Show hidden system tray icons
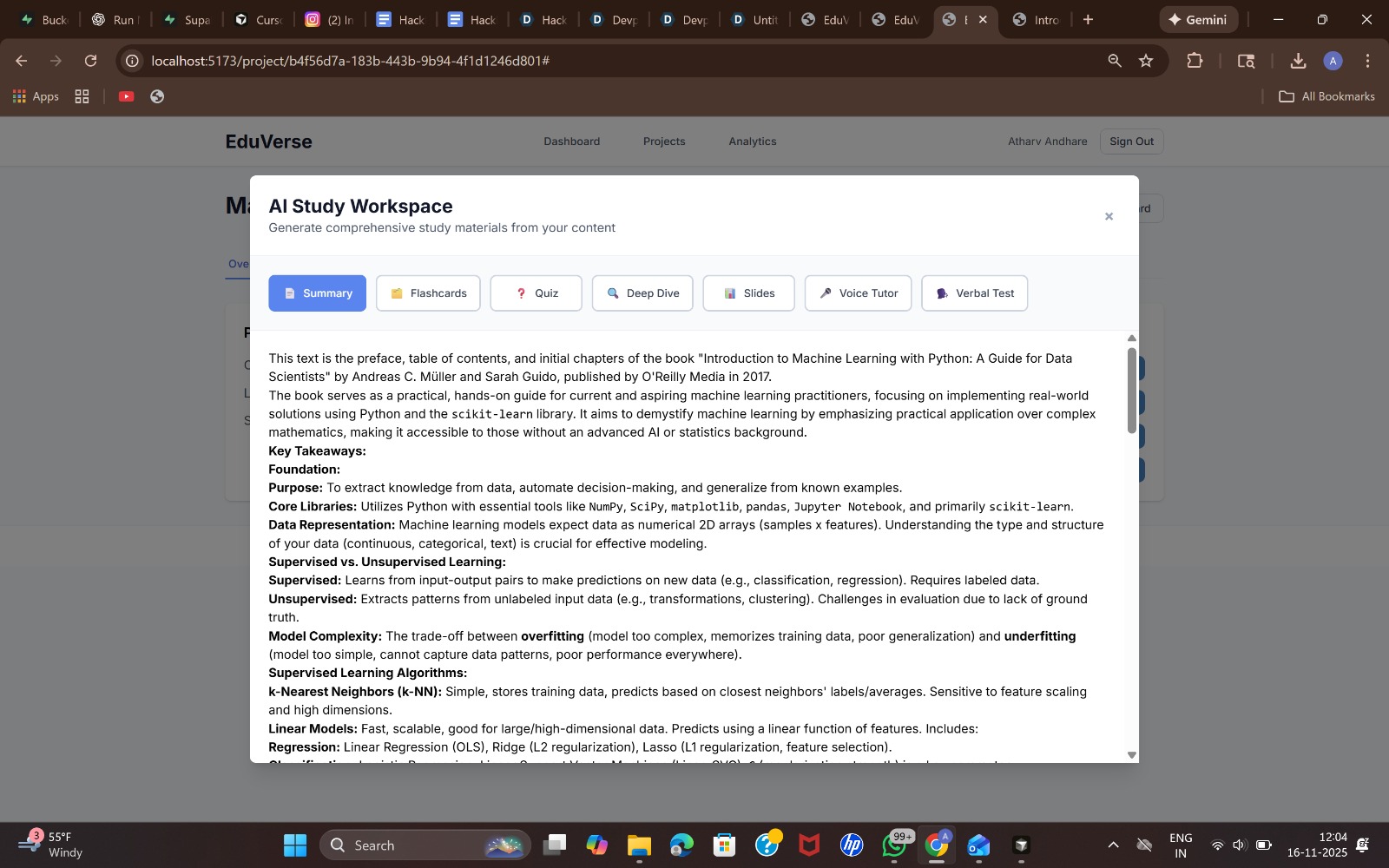1389x868 pixels. pyautogui.click(x=1113, y=845)
